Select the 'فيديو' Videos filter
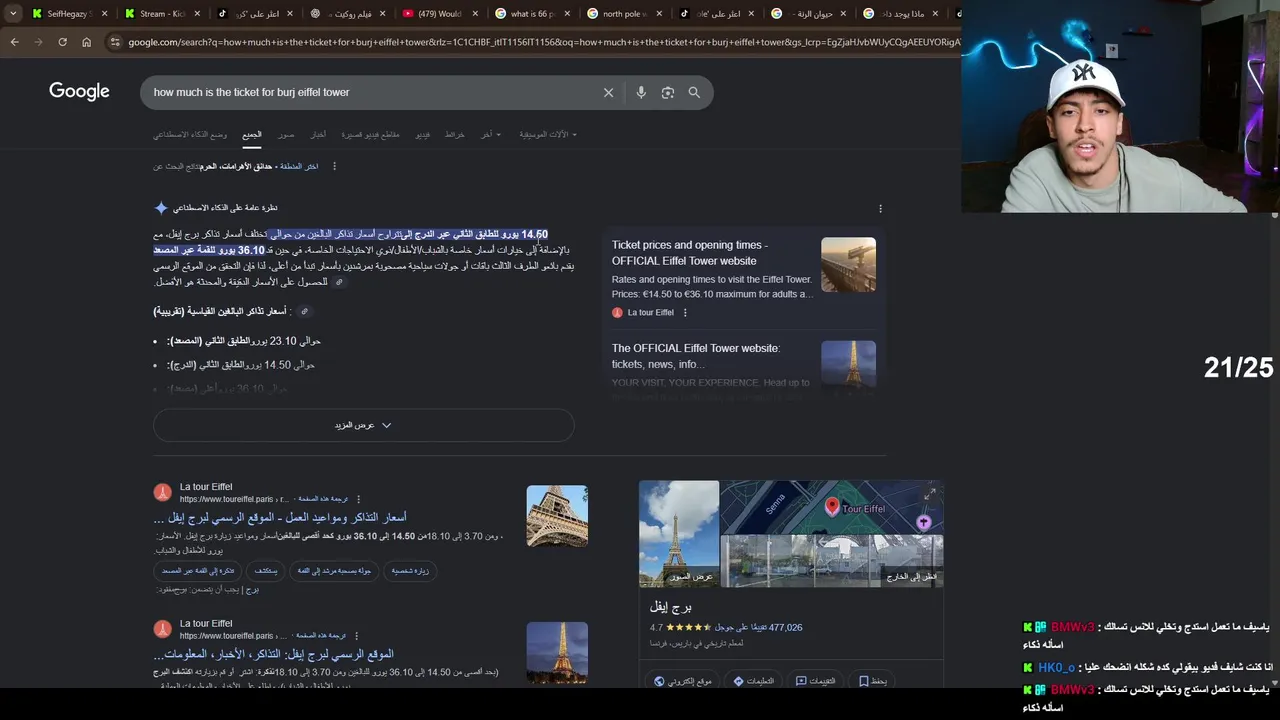Viewport: 1280px width, 720px height. pos(423,134)
